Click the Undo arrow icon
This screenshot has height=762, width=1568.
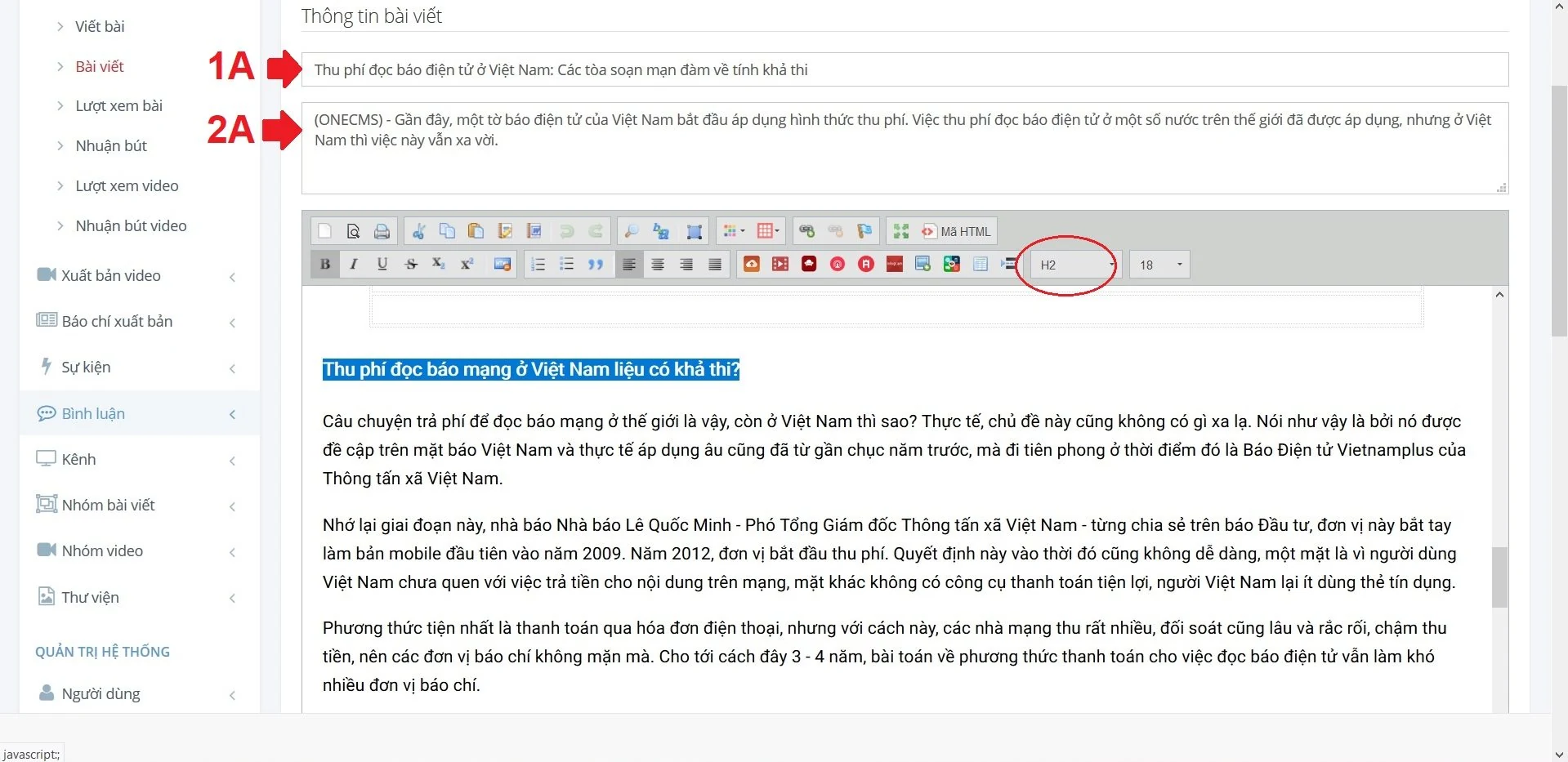click(566, 231)
